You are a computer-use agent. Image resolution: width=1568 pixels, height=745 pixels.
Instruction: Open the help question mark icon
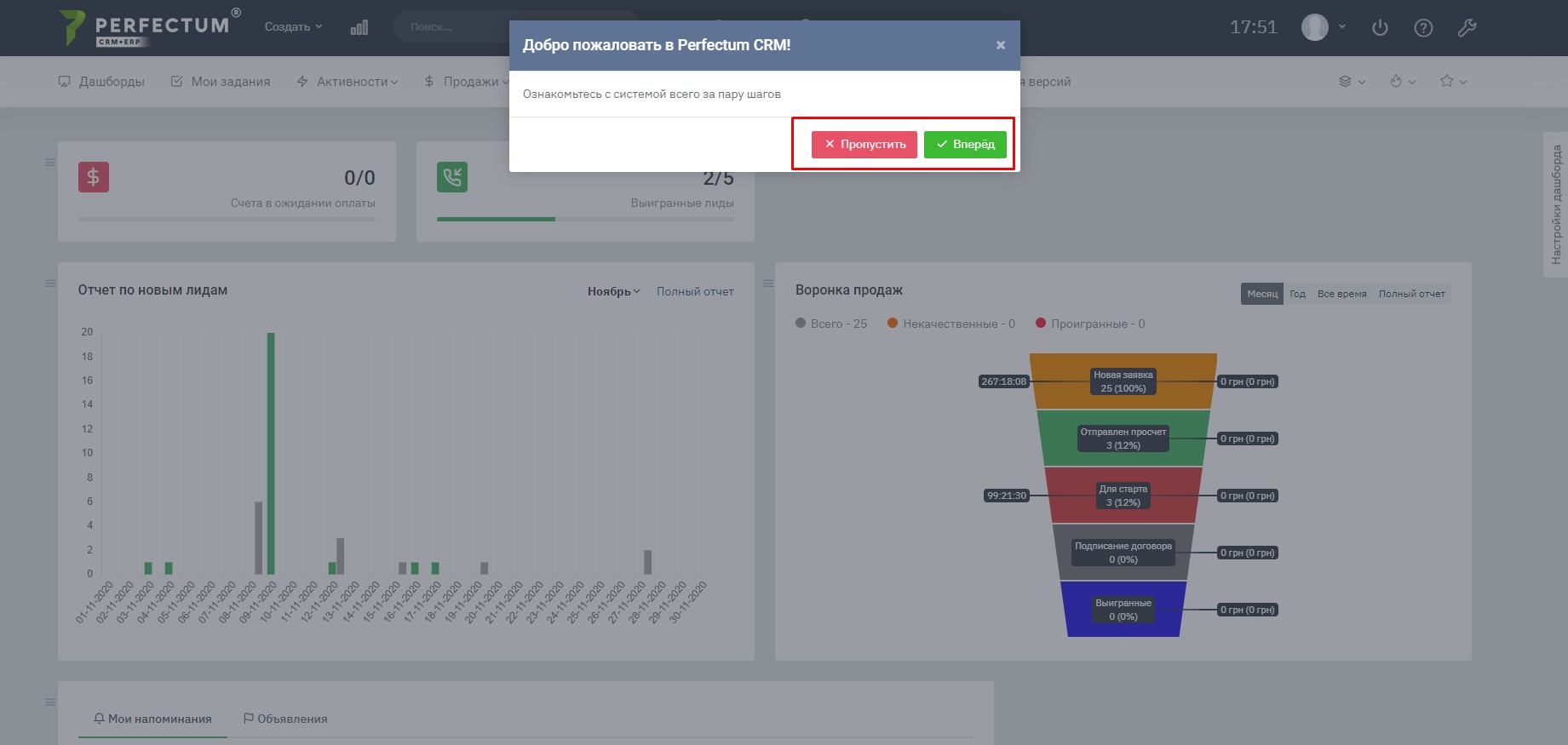[x=1422, y=28]
